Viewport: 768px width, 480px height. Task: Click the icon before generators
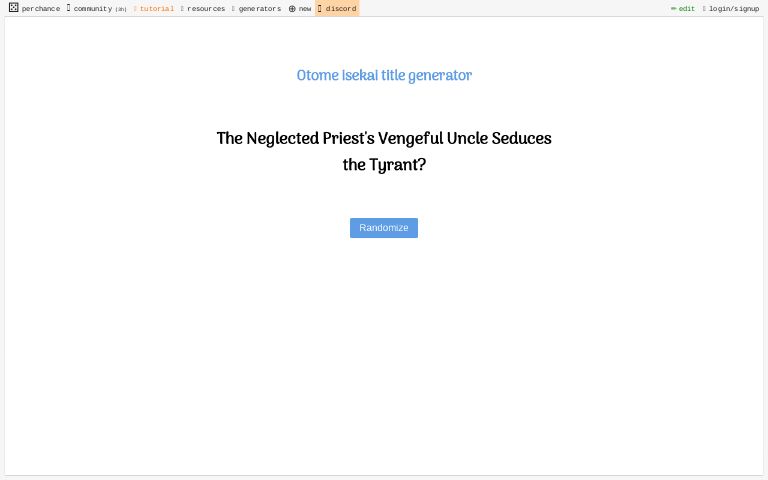pos(234,8)
